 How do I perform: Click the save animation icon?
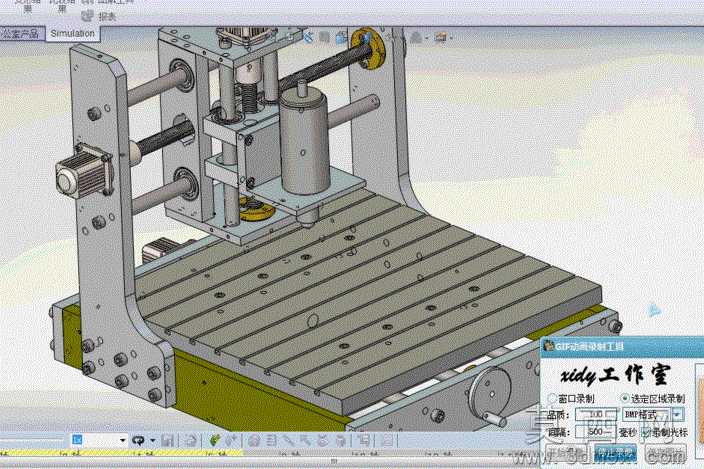[x=167, y=440]
